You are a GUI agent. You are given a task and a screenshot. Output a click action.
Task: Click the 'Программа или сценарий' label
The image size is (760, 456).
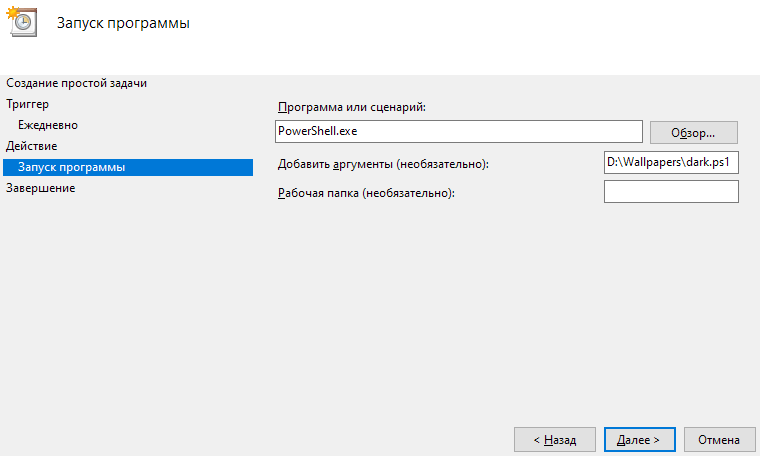pos(351,107)
